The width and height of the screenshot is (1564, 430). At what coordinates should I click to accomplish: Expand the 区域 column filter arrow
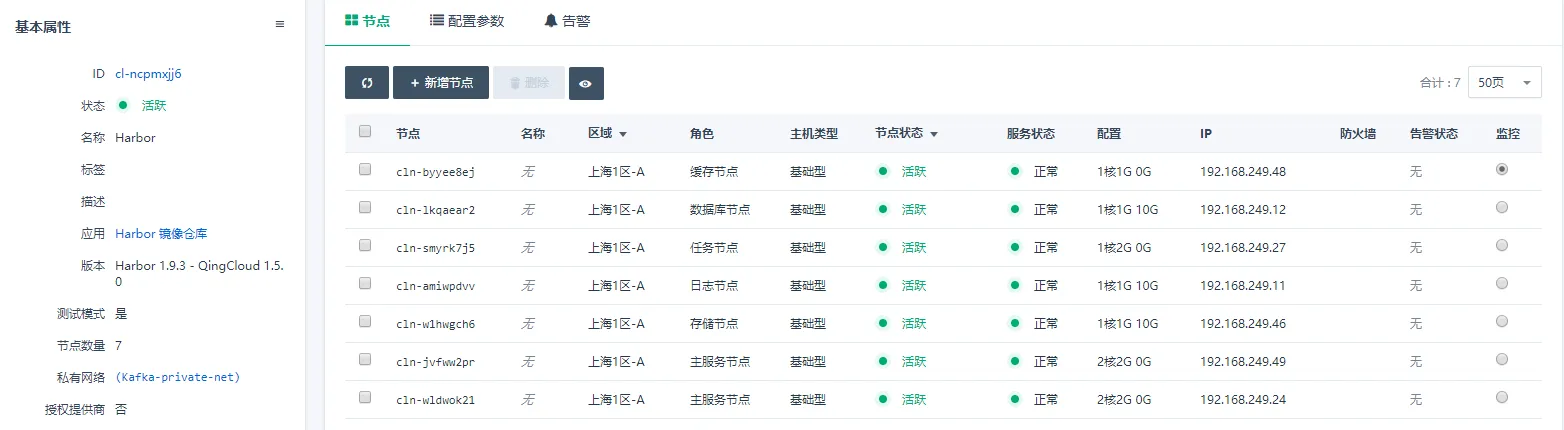click(623, 134)
